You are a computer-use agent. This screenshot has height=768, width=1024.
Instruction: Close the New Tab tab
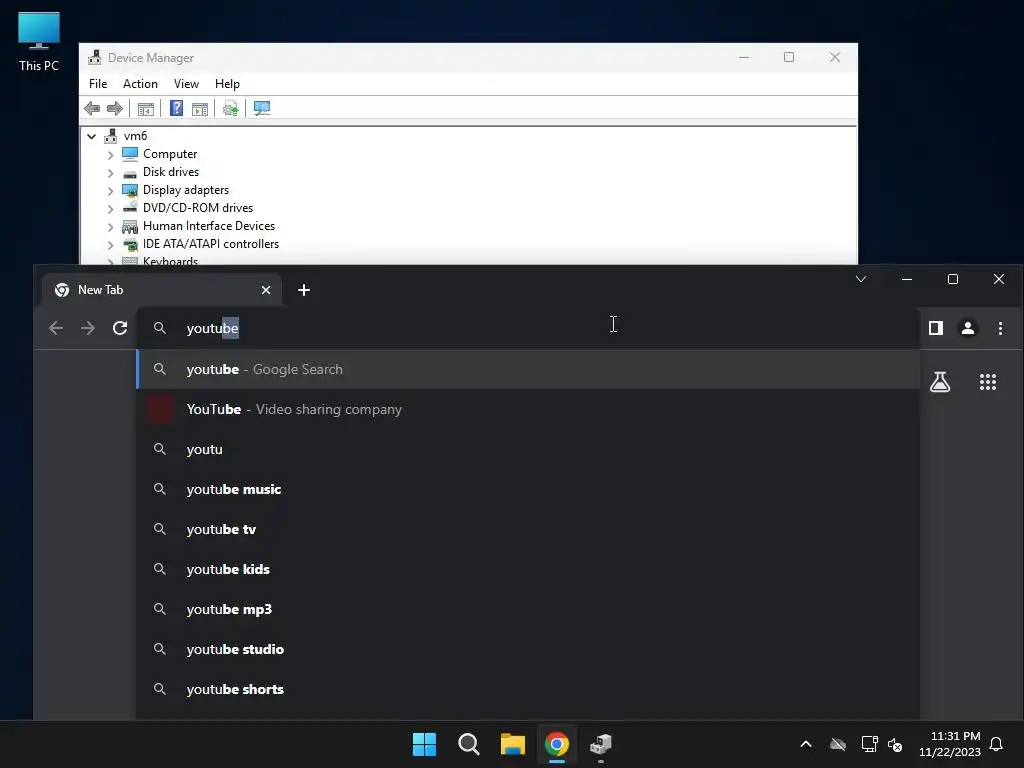266,290
